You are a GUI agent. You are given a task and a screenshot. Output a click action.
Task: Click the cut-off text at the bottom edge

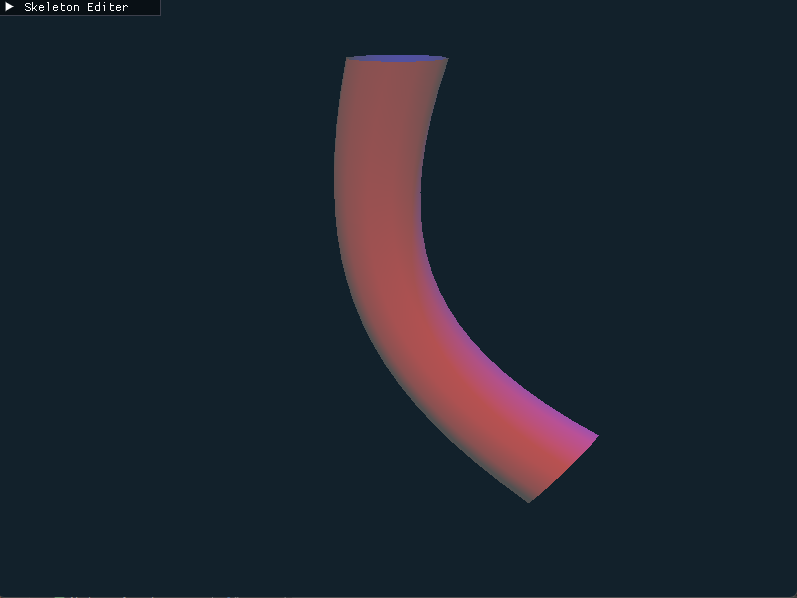click(150, 595)
